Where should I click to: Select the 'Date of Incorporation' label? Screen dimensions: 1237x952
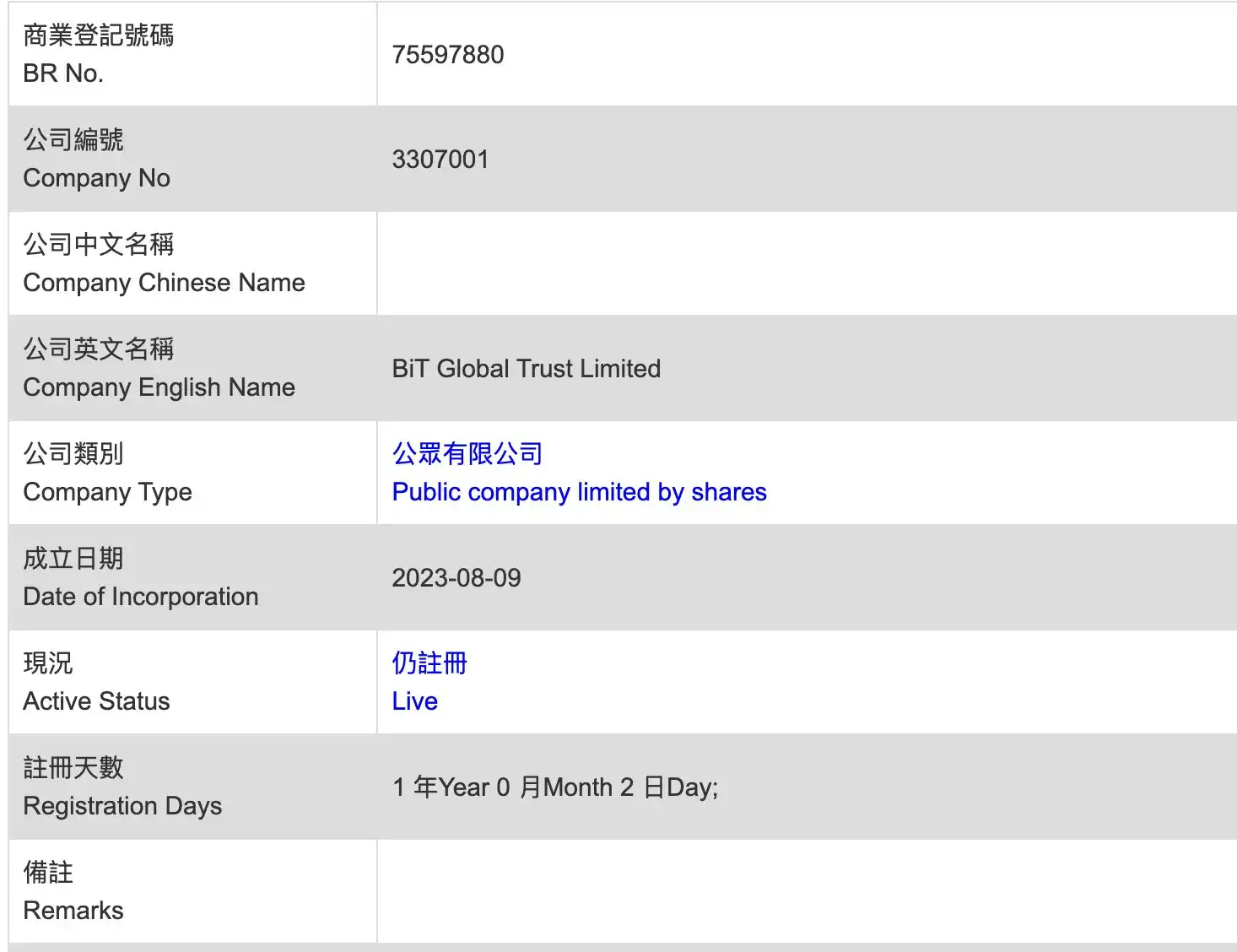coord(140,597)
